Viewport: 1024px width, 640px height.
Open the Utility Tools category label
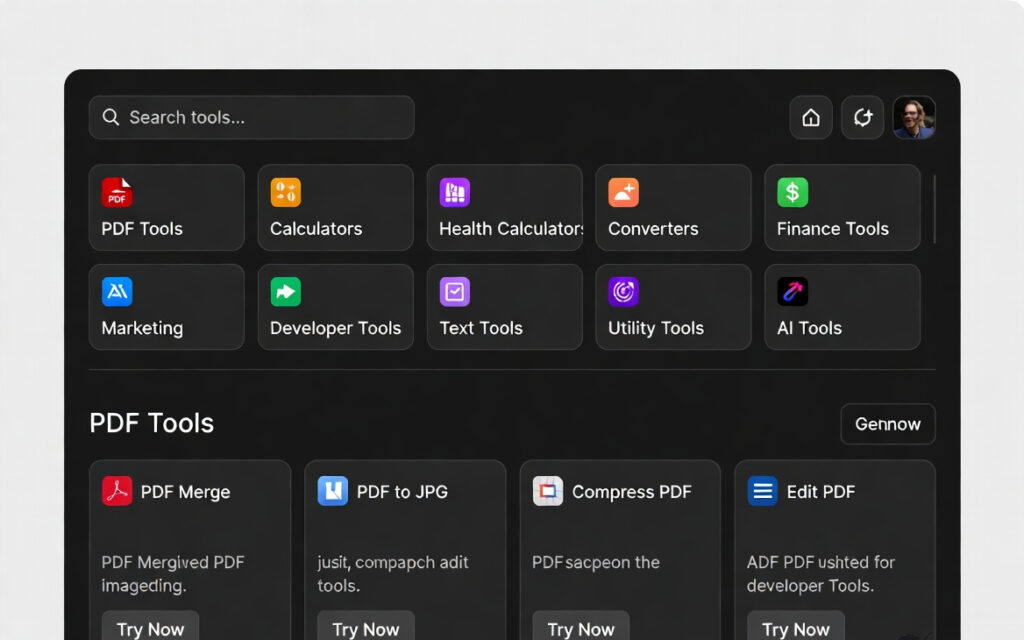pos(656,328)
